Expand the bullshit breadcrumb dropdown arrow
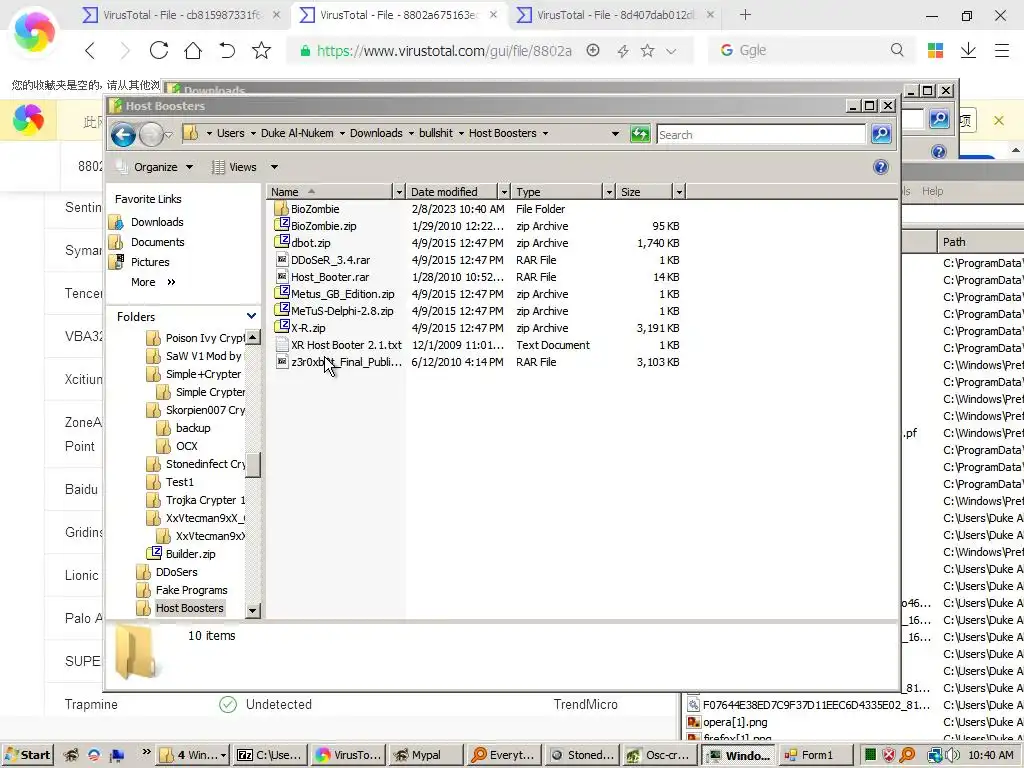 [x=461, y=133]
